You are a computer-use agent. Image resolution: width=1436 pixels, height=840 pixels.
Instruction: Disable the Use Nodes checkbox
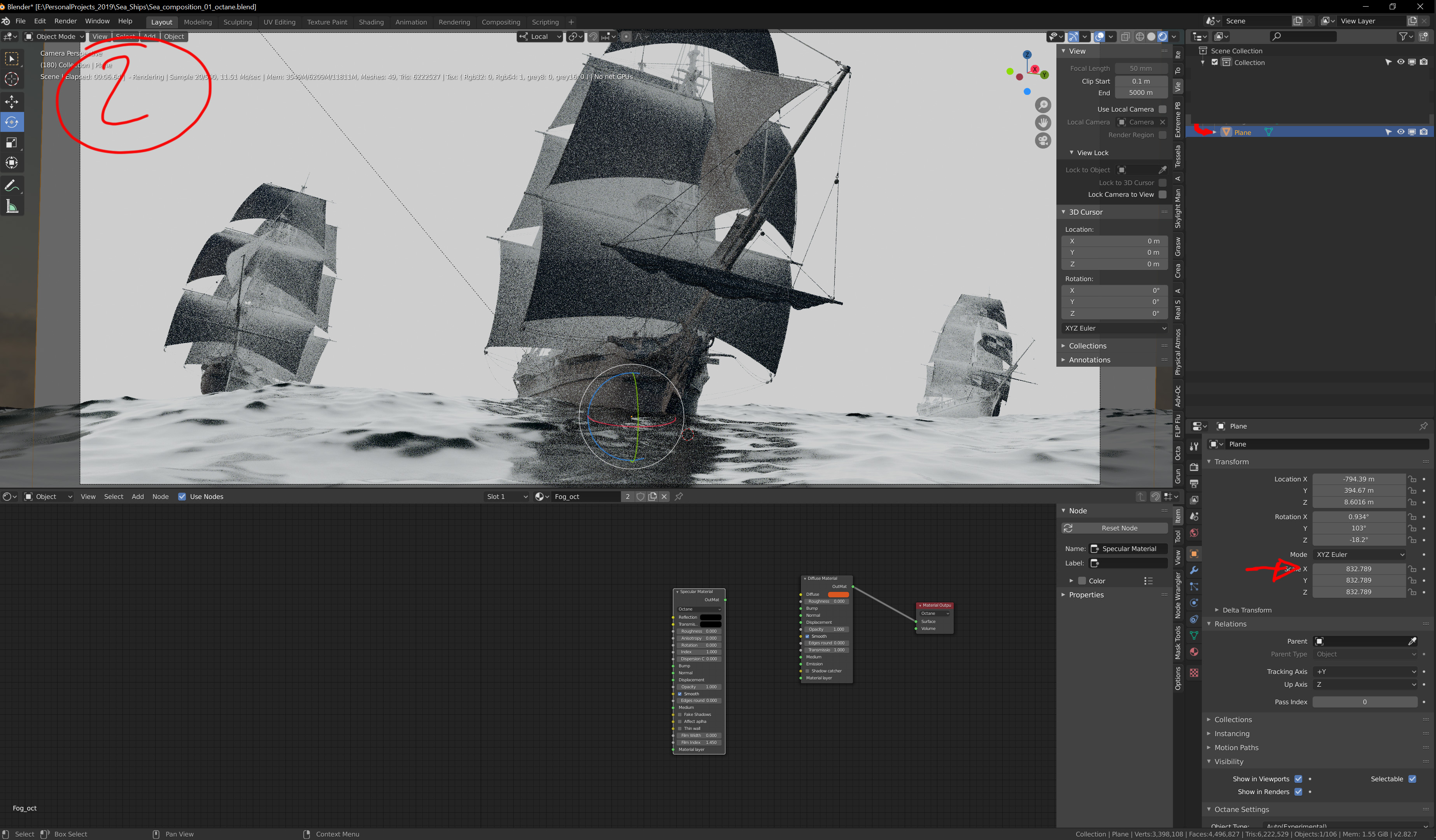click(182, 496)
